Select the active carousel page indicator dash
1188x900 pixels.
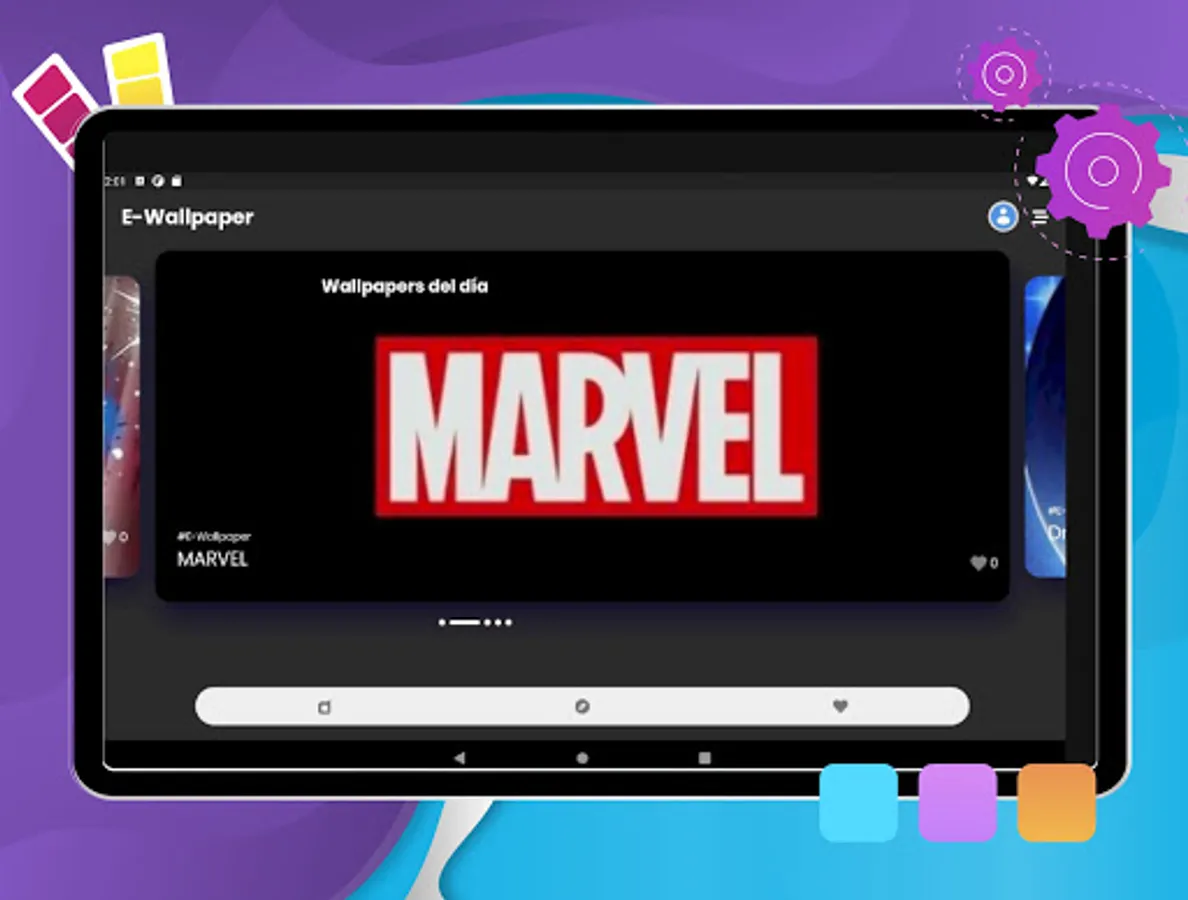click(464, 623)
